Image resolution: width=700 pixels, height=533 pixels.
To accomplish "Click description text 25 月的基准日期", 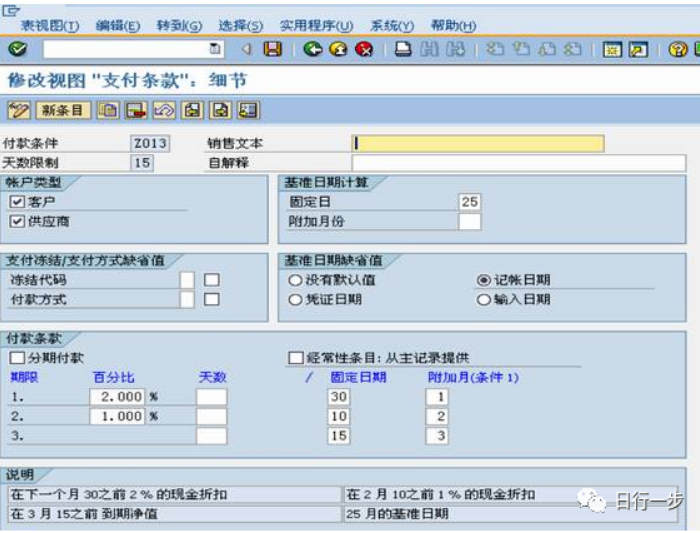I will (x=397, y=514).
